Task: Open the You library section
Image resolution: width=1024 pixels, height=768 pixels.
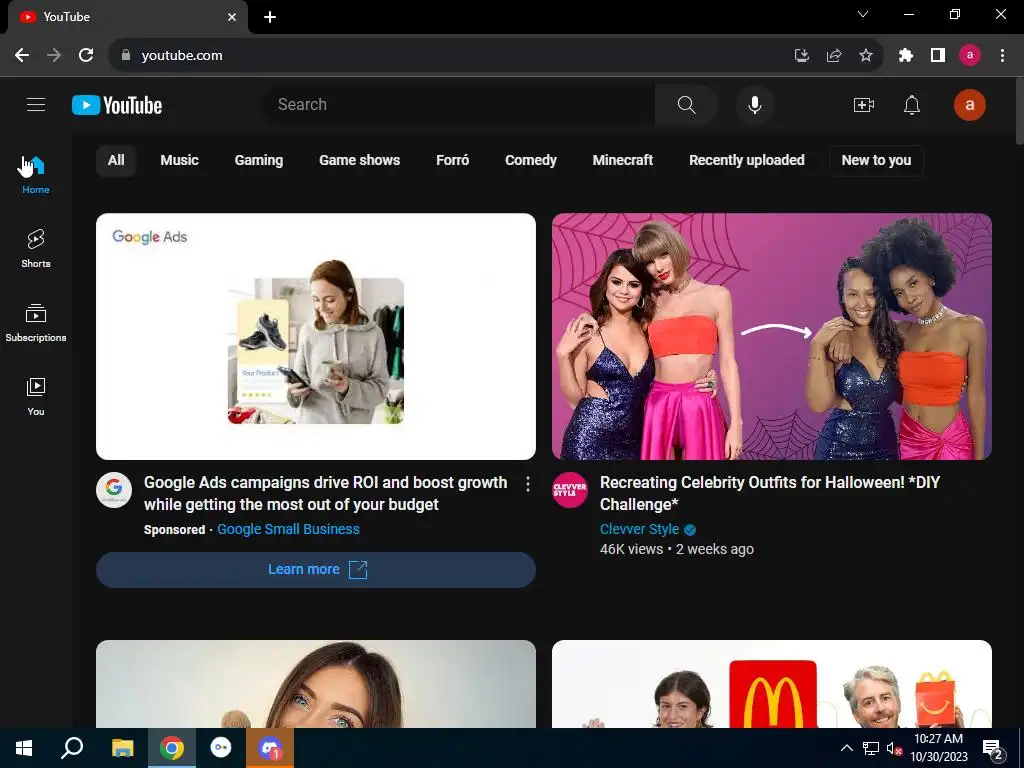Action: pyautogui.click(x=36, y=396)
